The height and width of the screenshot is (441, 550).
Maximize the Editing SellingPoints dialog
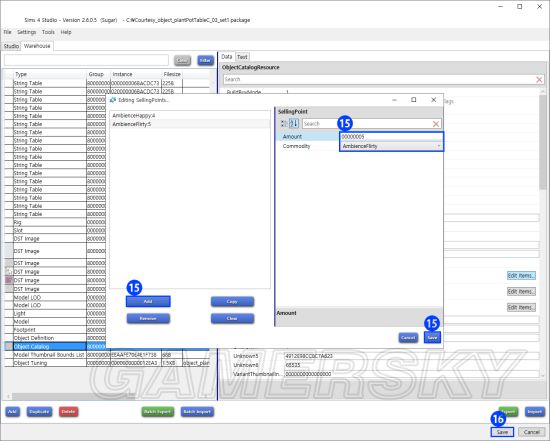coord(414,100)
